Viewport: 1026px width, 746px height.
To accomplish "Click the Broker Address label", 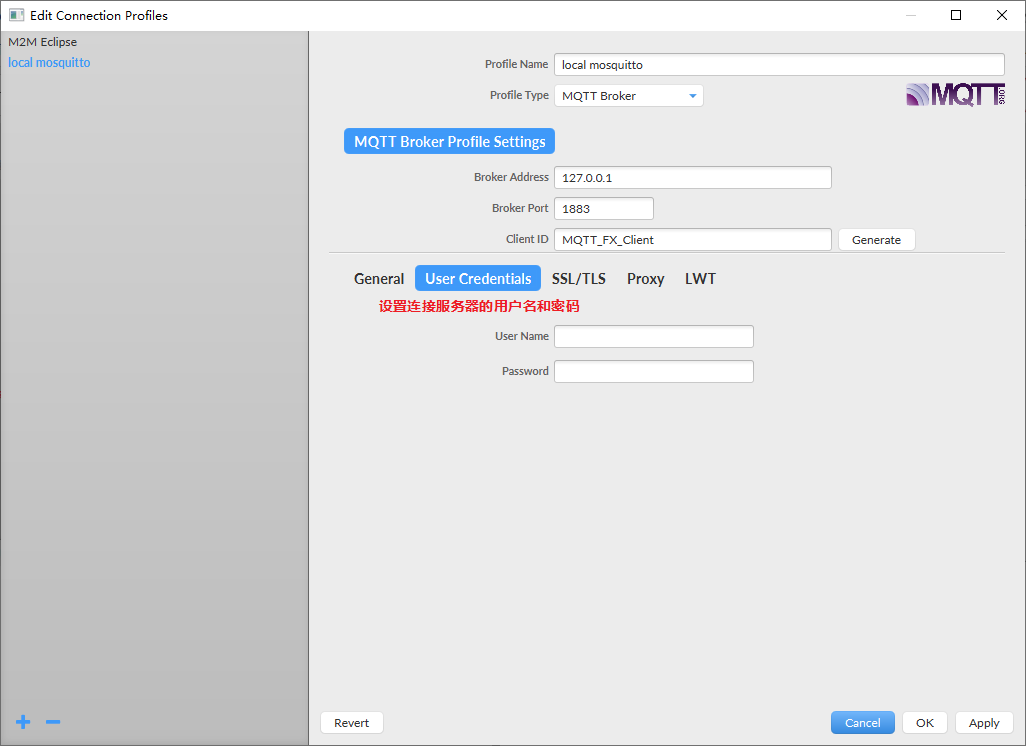I will tap(511, 177).
